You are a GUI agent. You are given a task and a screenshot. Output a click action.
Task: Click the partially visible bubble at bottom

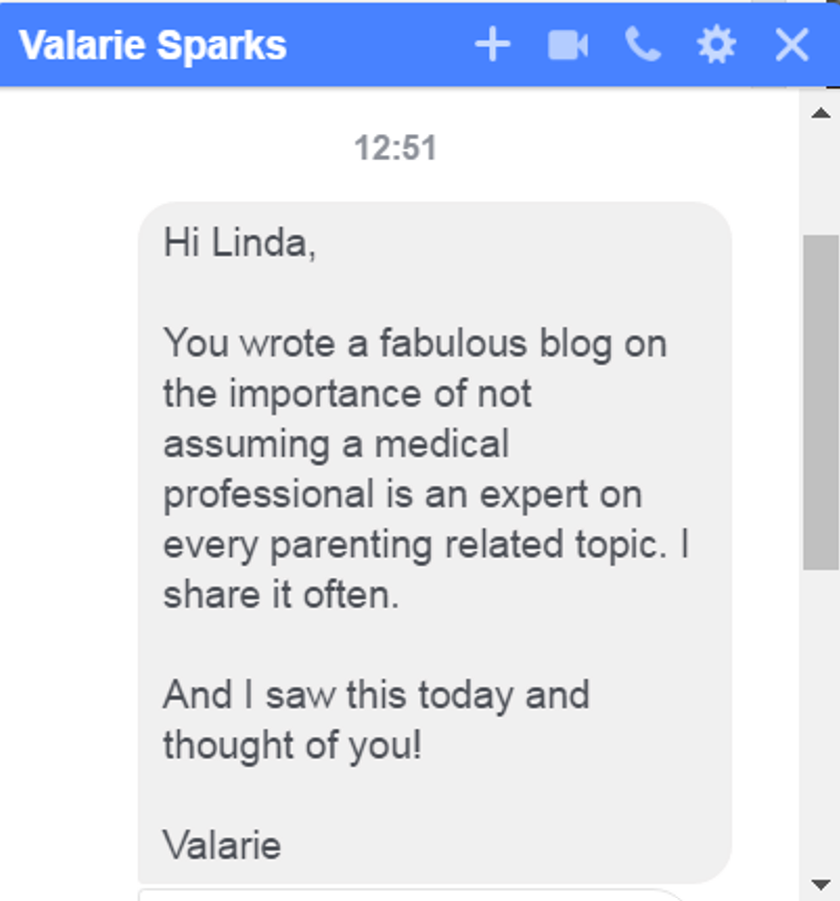click(x=410, y=894)
